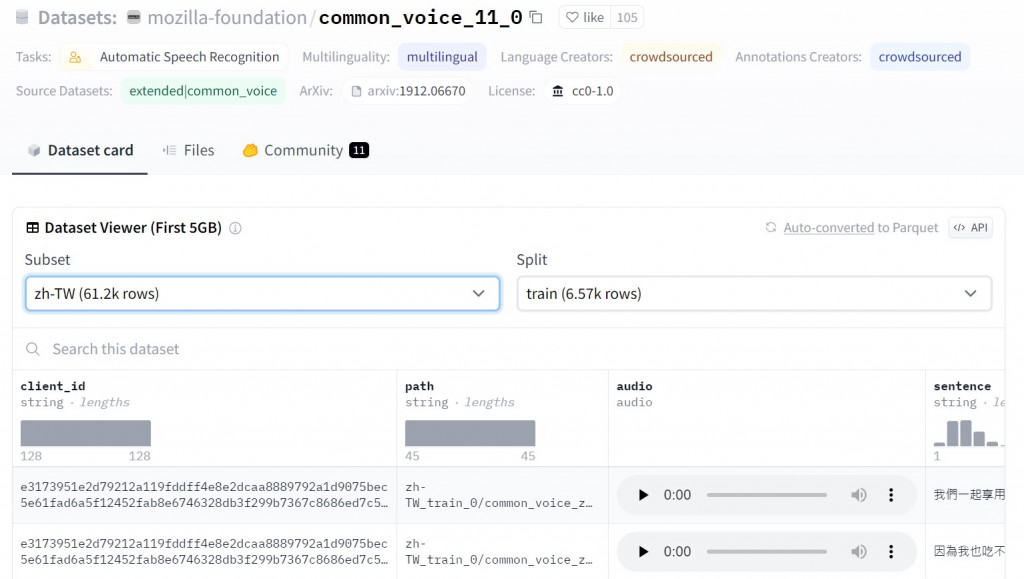Open the cc0-1.0 license tag
The height and width of the screenshot is (579, 1024).
pyautogui.click(x=583, y=91)
